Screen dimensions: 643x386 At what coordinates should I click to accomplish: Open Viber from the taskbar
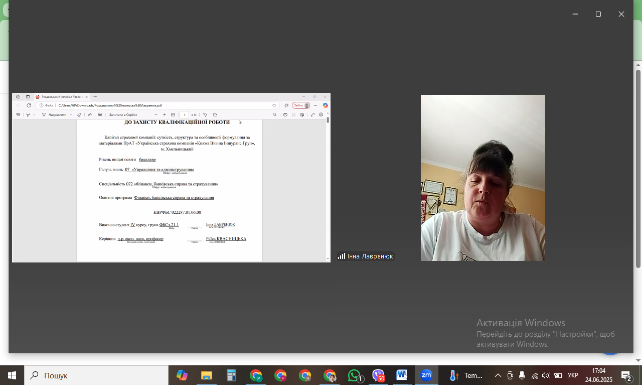coord(378,375)
